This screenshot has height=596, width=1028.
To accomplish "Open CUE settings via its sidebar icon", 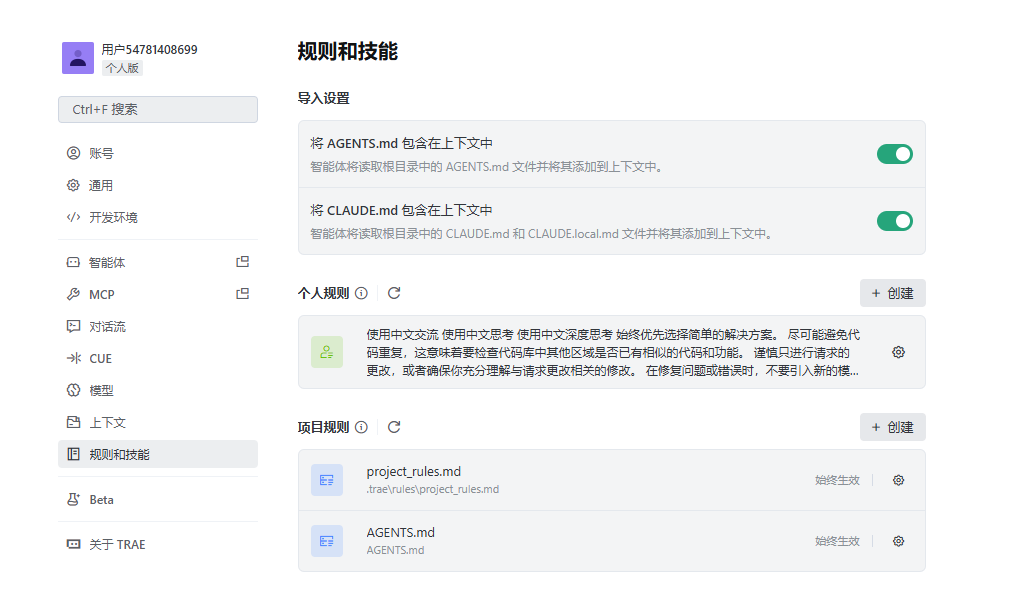I will (x=71, y=357).
